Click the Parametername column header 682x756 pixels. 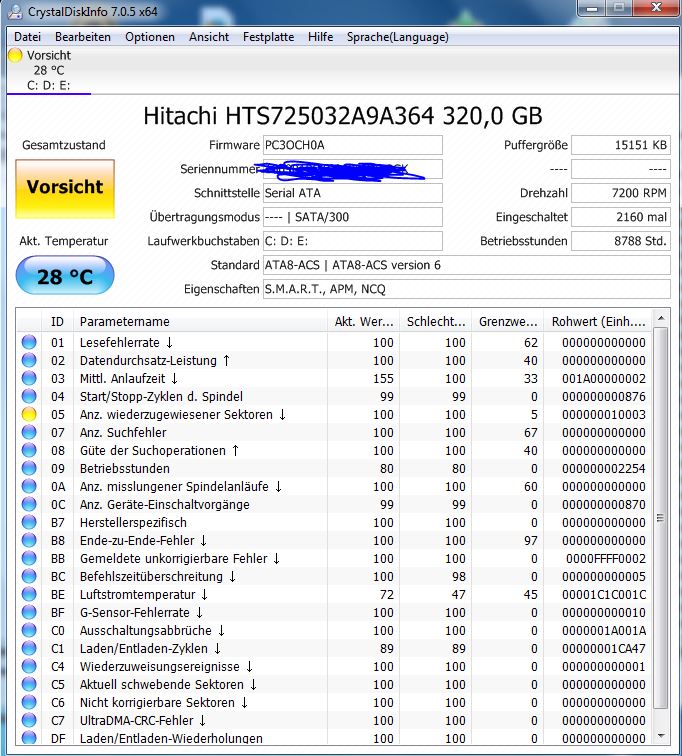tap(200, 322)
